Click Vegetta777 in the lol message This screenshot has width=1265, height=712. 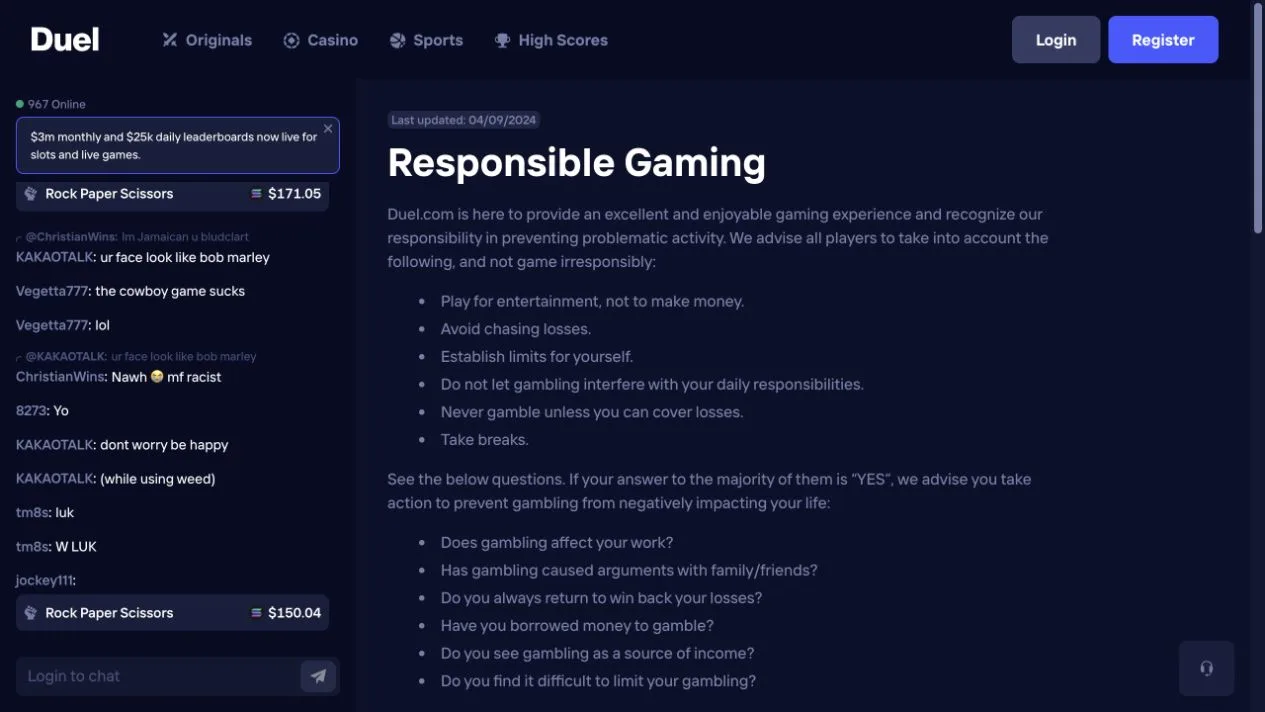coord(52,325)
